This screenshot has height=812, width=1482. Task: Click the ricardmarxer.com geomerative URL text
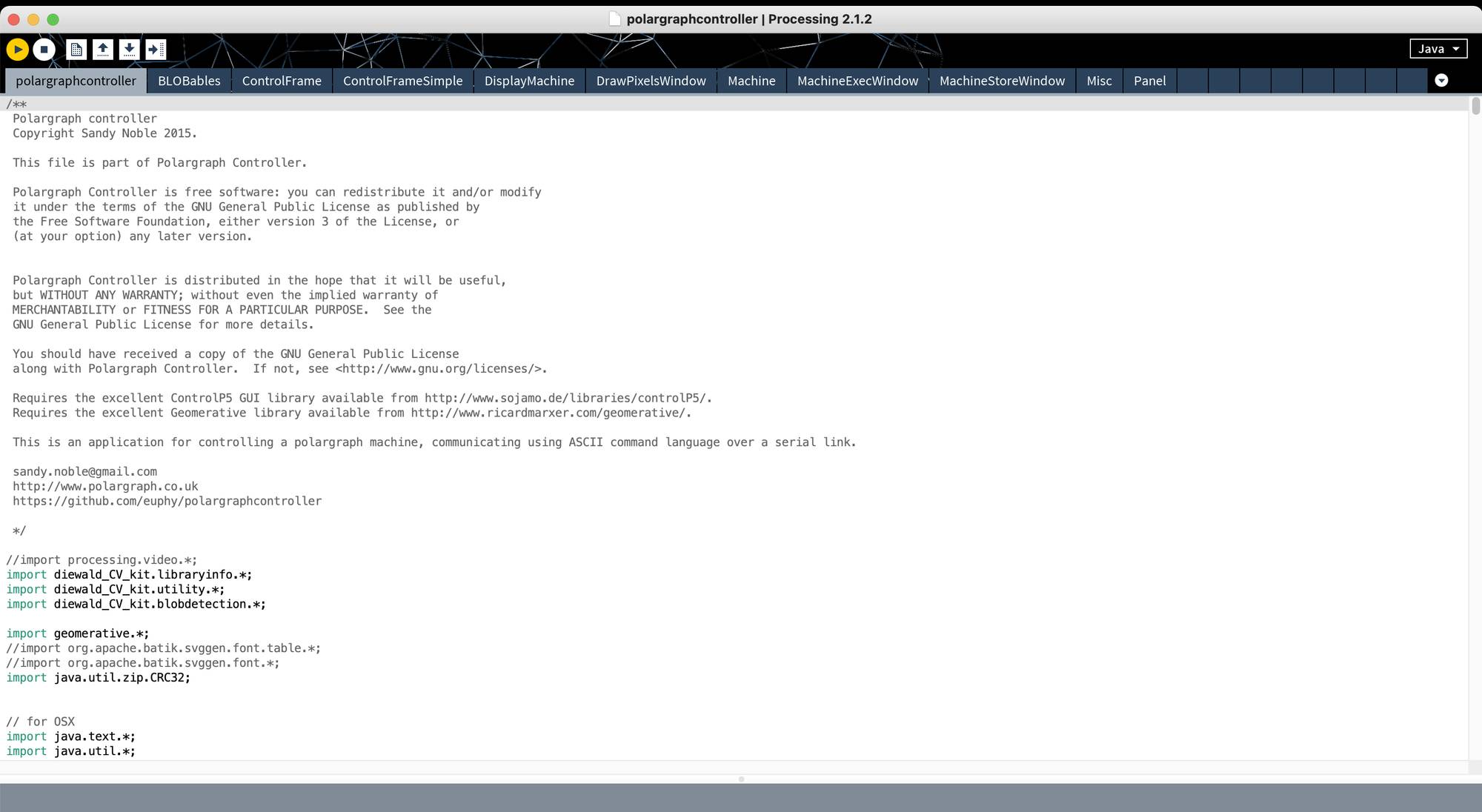[549, 413]
